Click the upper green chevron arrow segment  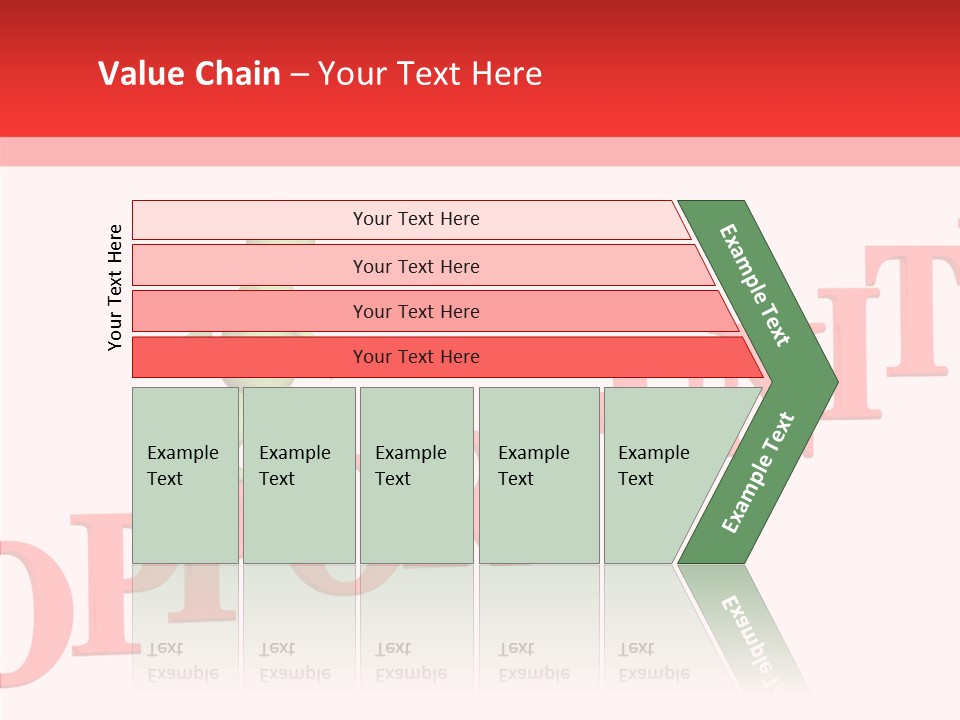(x=757, y=285)
